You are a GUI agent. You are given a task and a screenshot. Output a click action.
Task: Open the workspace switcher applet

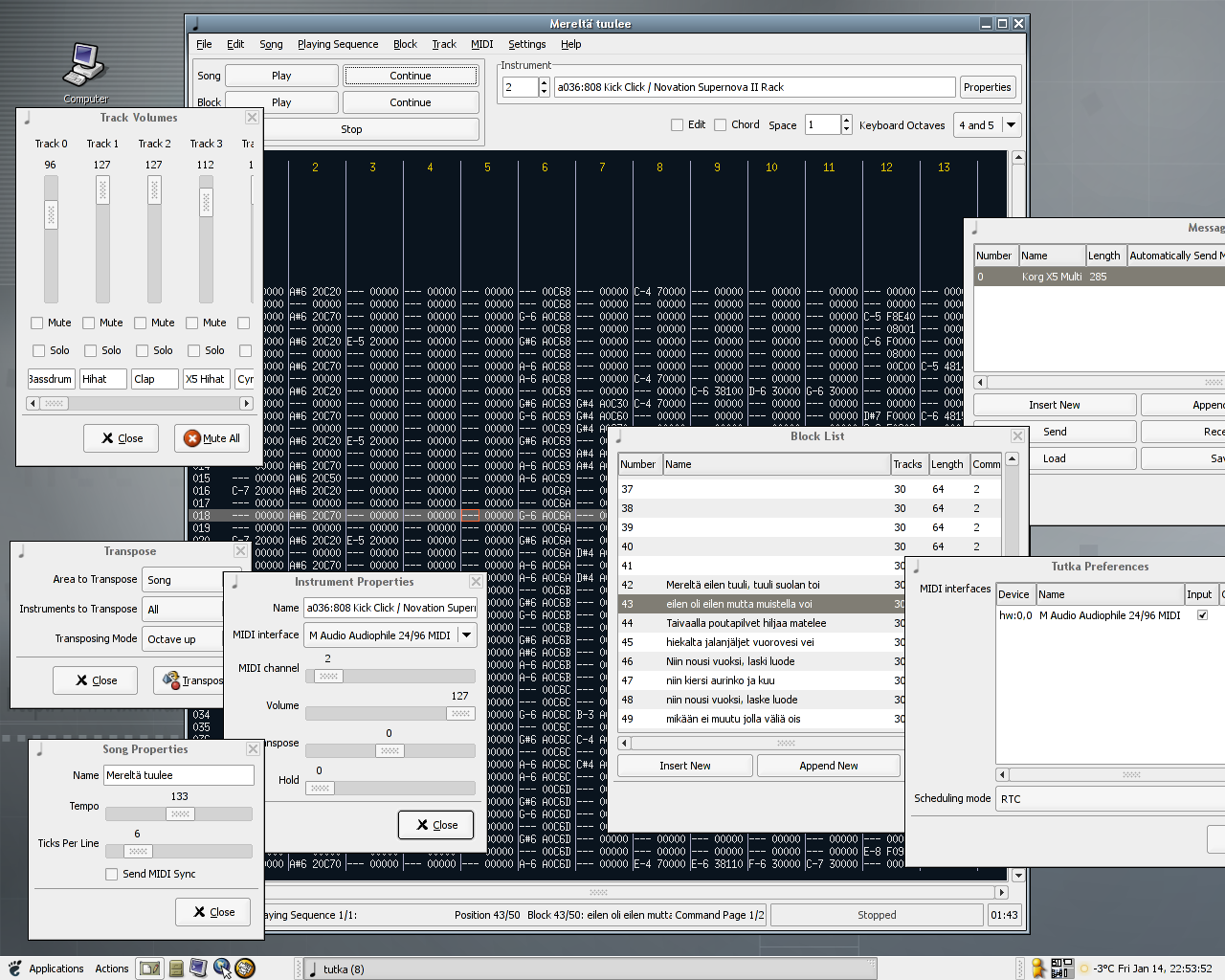tap(1061, 969)
